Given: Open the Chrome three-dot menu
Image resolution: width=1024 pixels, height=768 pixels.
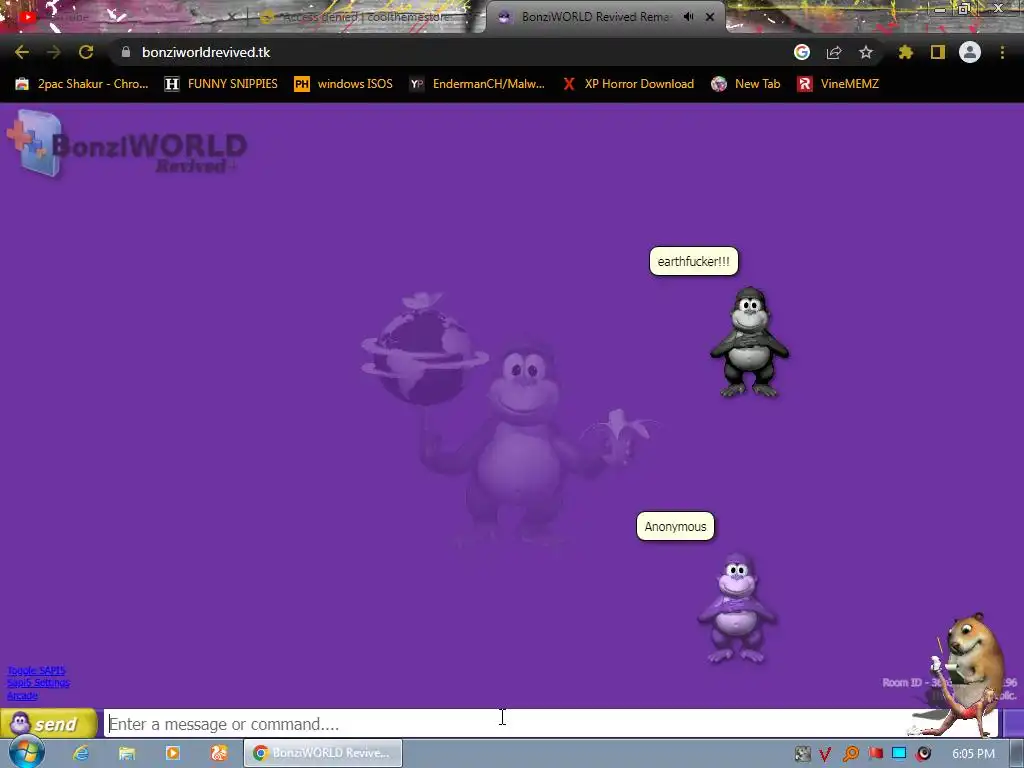Looking at the screenshot, I should click(1002, 52).
